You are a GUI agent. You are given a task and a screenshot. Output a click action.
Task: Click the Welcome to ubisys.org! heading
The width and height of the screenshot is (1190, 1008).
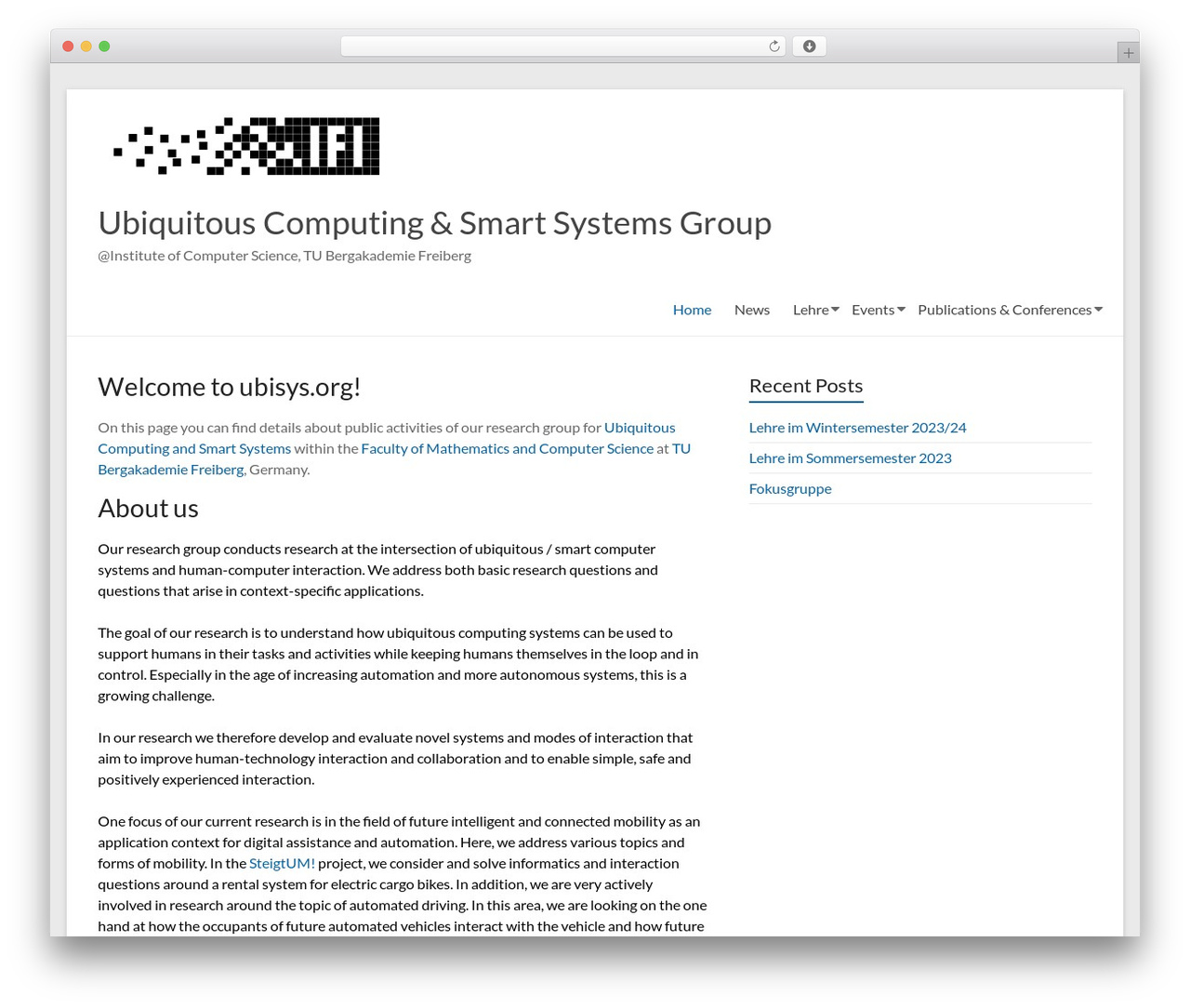(x=229, y=387)
